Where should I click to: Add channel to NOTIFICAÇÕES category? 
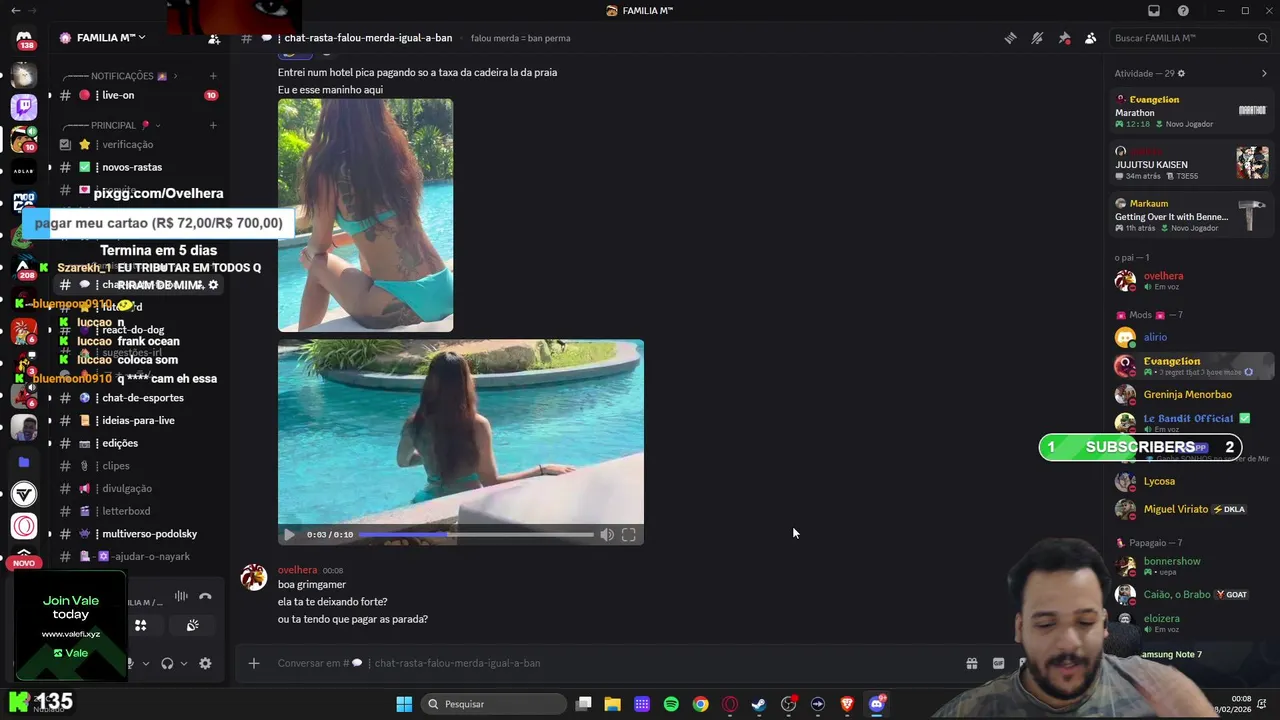tap(213, 76)
